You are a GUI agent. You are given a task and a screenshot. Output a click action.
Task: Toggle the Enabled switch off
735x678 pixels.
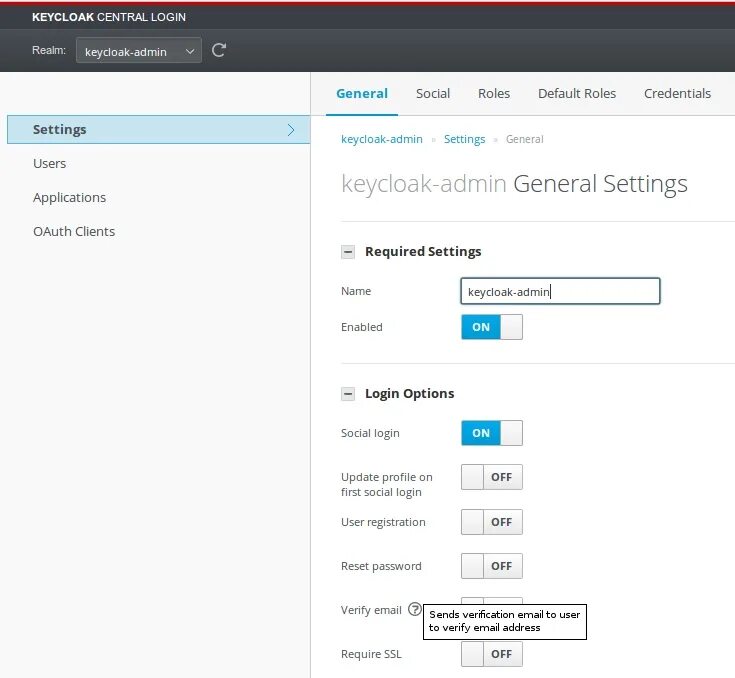(492, 327)
